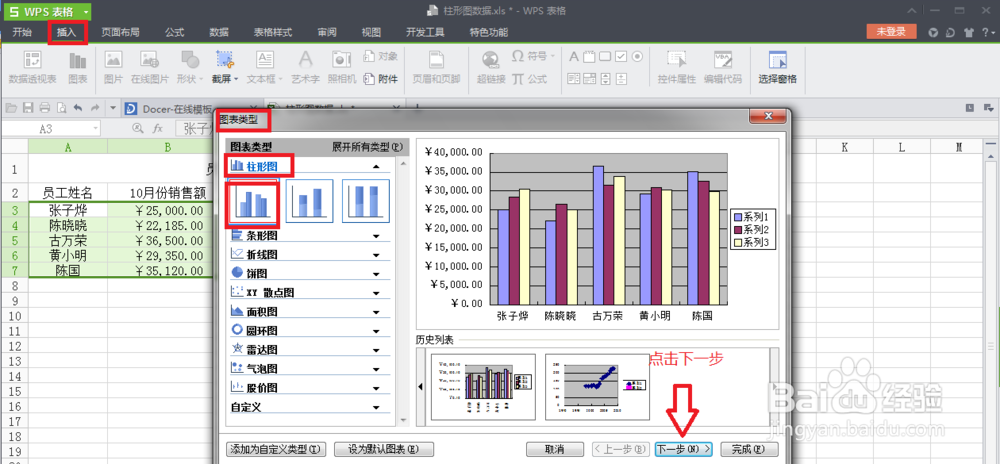
Task: Insert a picture with 图片 icon
Action: (x=114, y=68)
